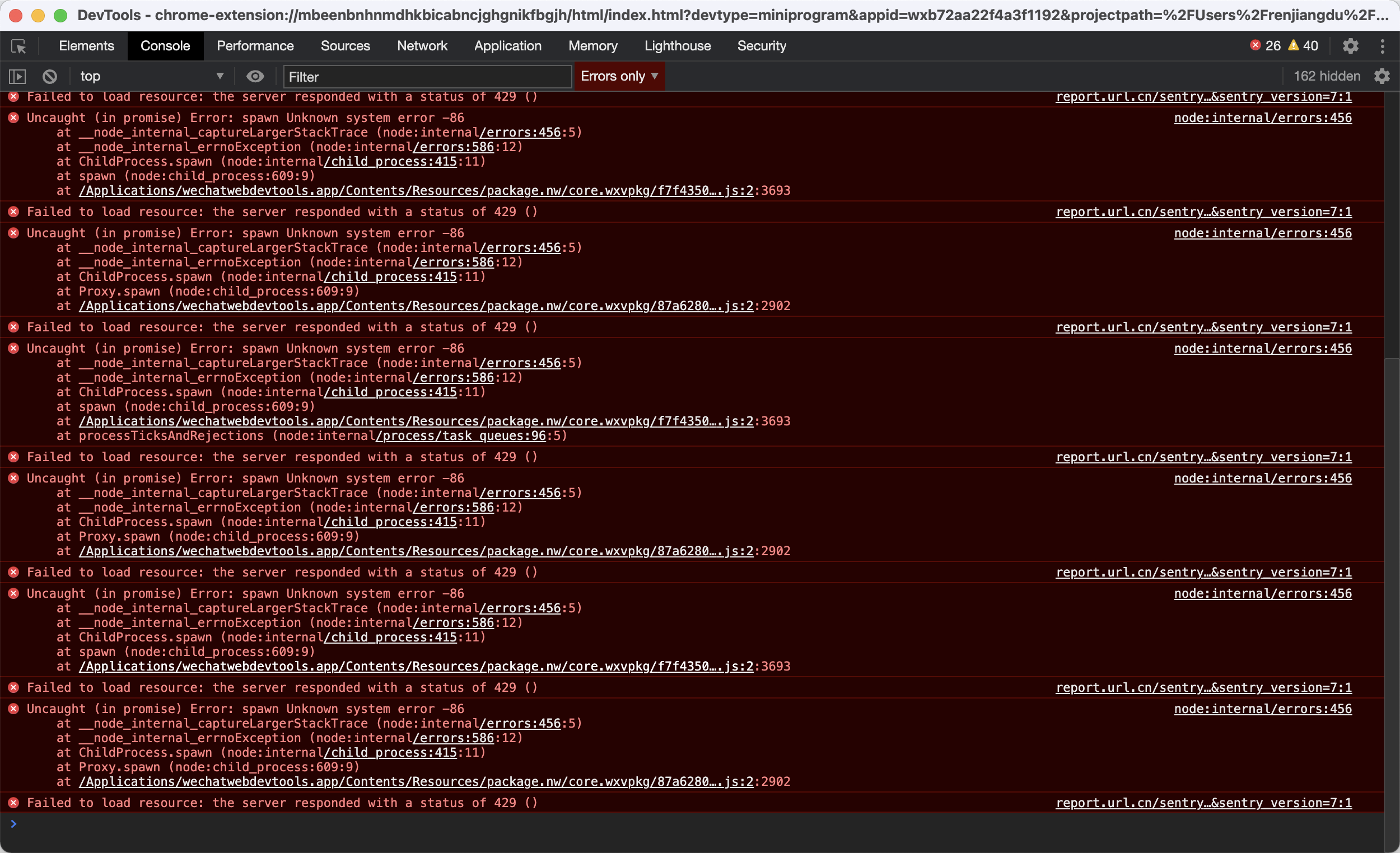Click the inspect element picker icon

click(18, 46)
